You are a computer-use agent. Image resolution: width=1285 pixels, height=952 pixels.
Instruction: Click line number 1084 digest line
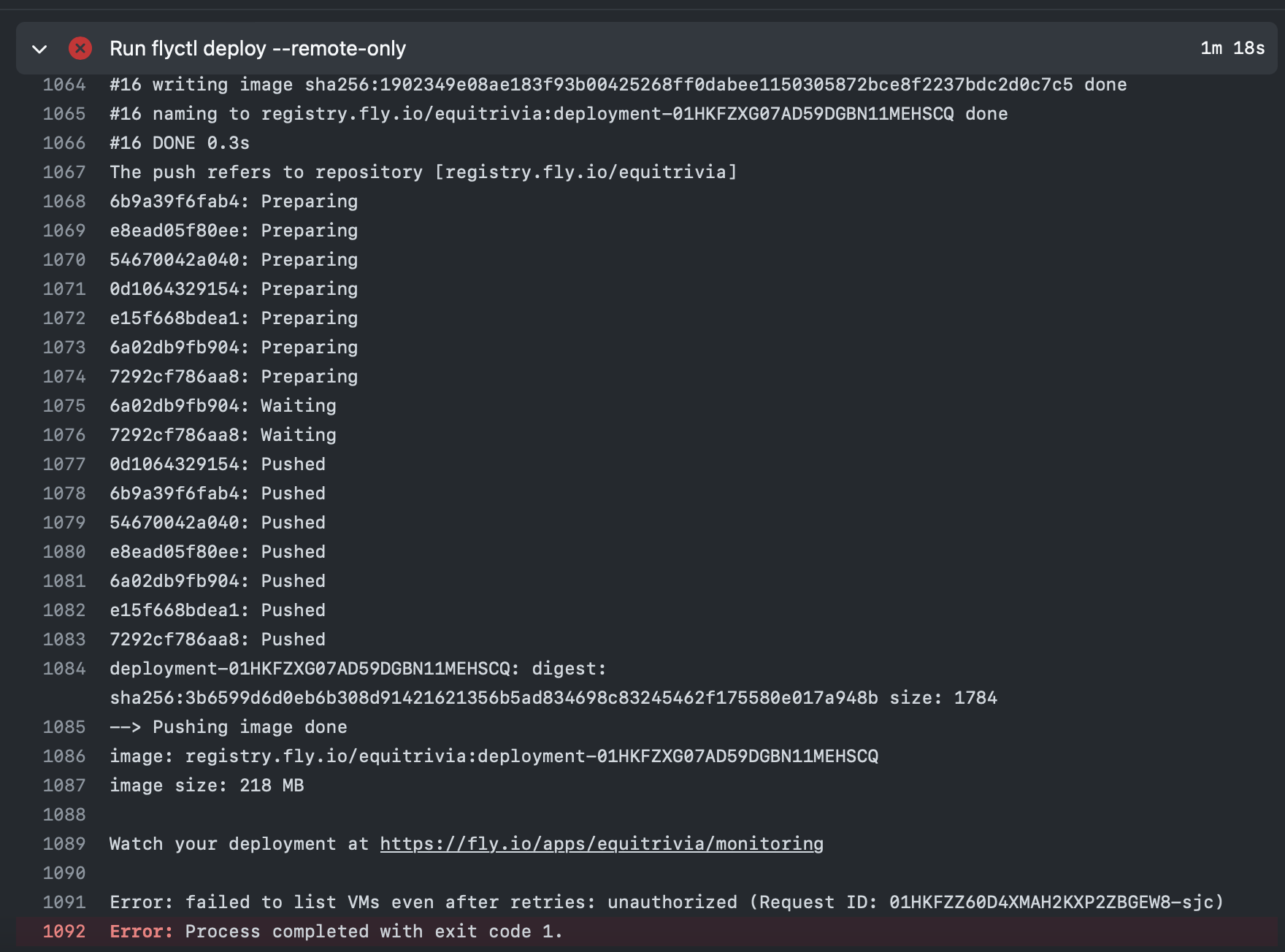(64, 669)
